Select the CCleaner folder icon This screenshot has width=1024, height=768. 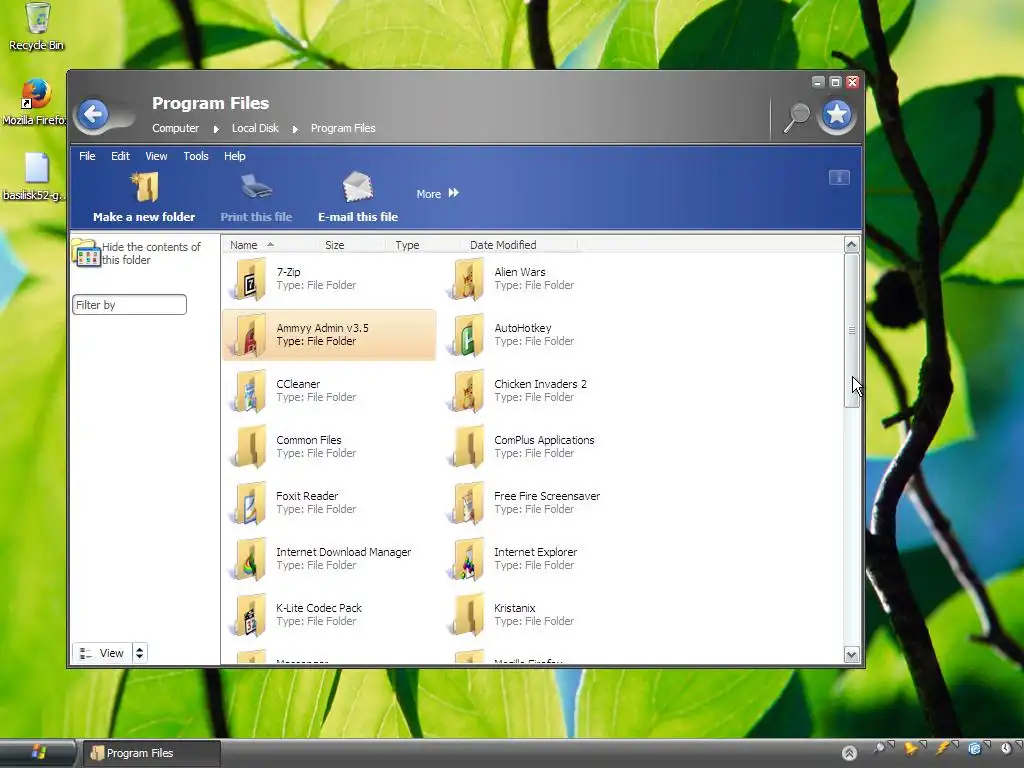point(249,392)
